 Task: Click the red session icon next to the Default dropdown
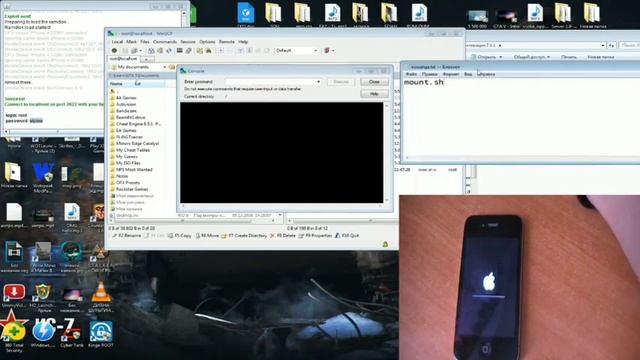pyautogui.click(x=327, y=51)
